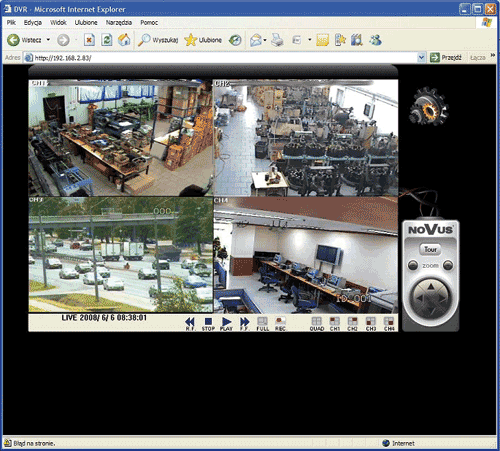Open the Edycja menu
This screenshot has width=500, height=451.
click(33, 22)
